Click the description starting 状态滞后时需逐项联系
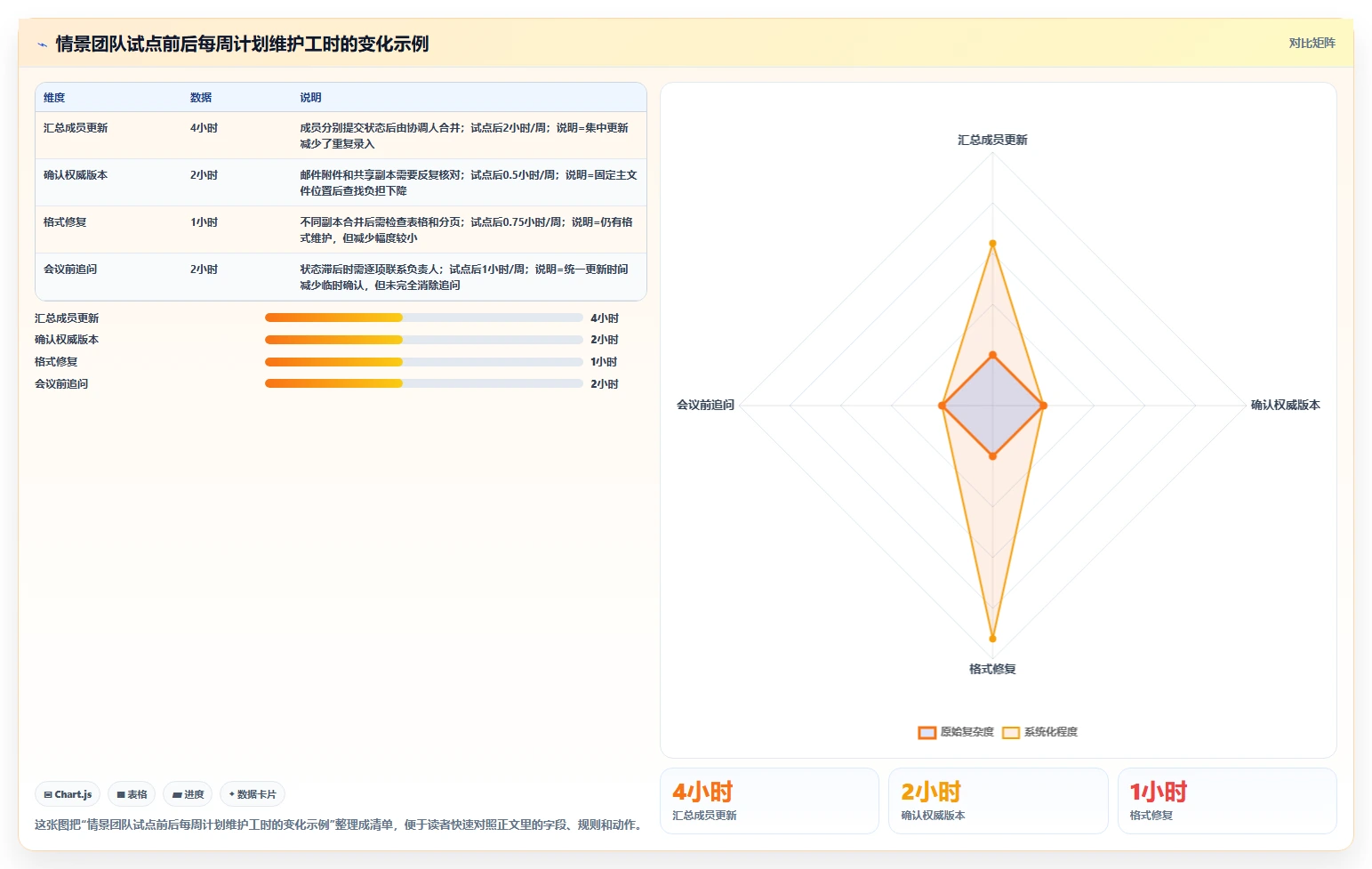 coord(464,278)
